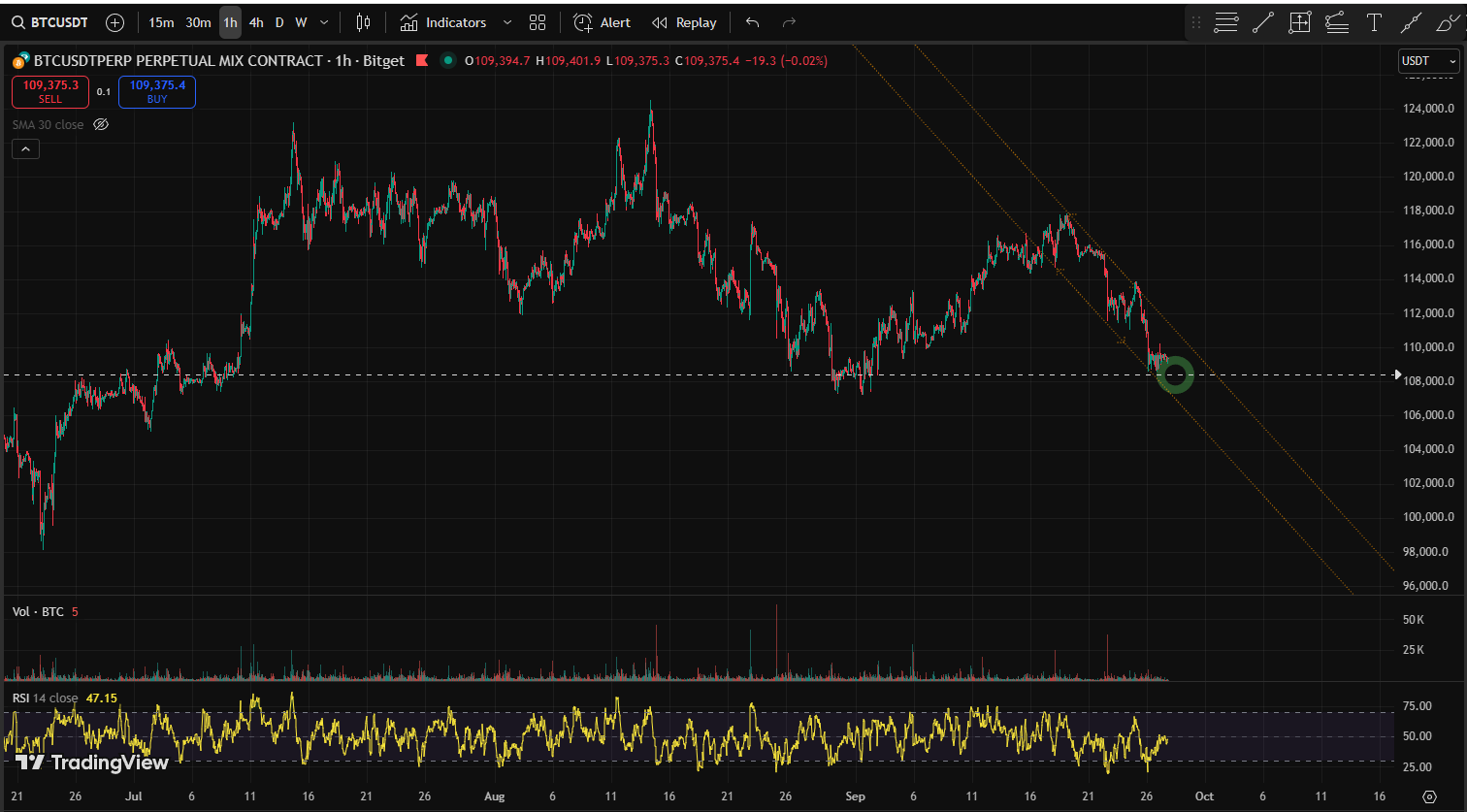
Task: Click the red flag symbol marker
Action: click(422, 60)
